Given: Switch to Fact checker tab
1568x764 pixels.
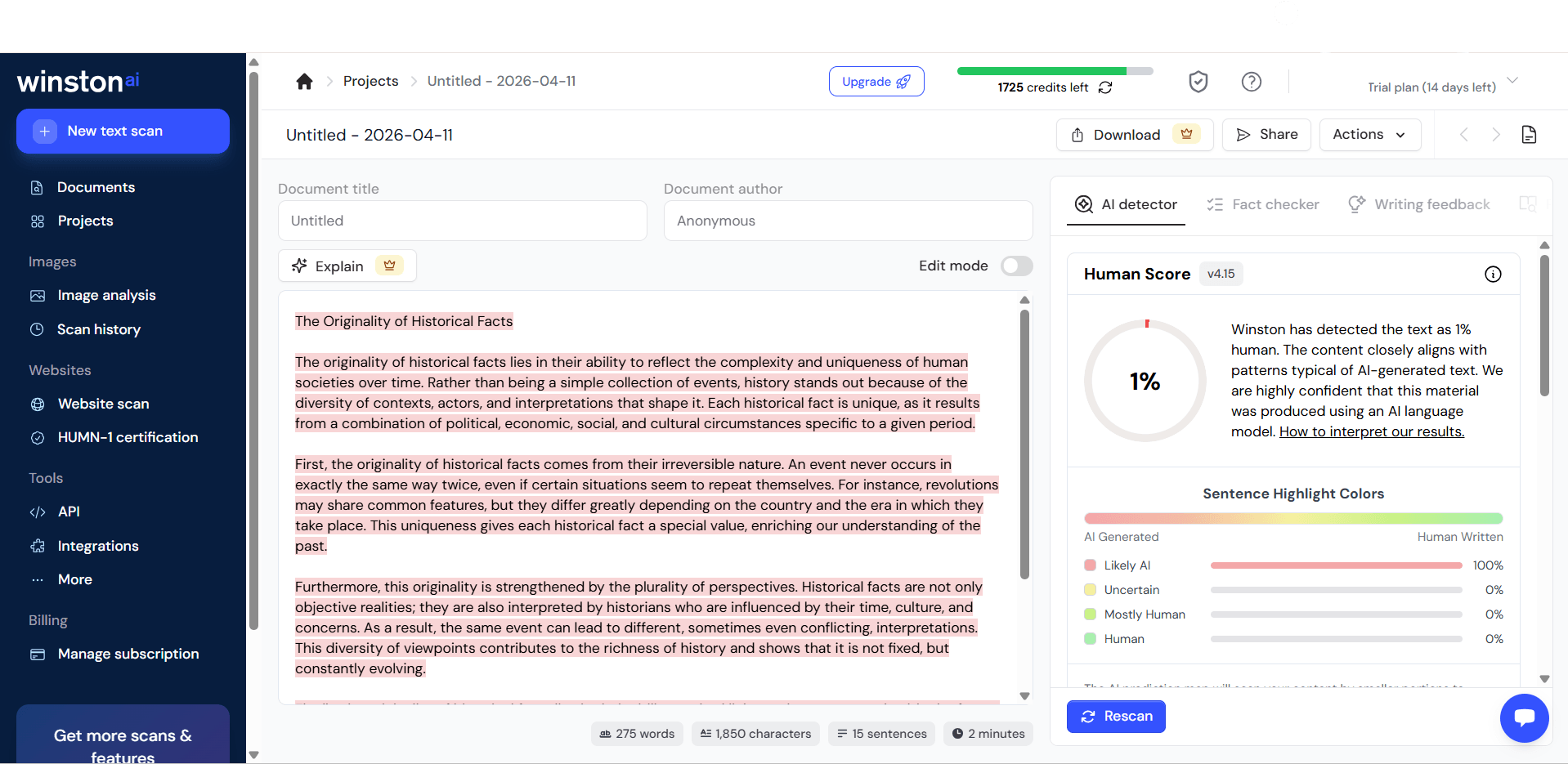Looking at the screenshot, I should [x=1263, y=204].
